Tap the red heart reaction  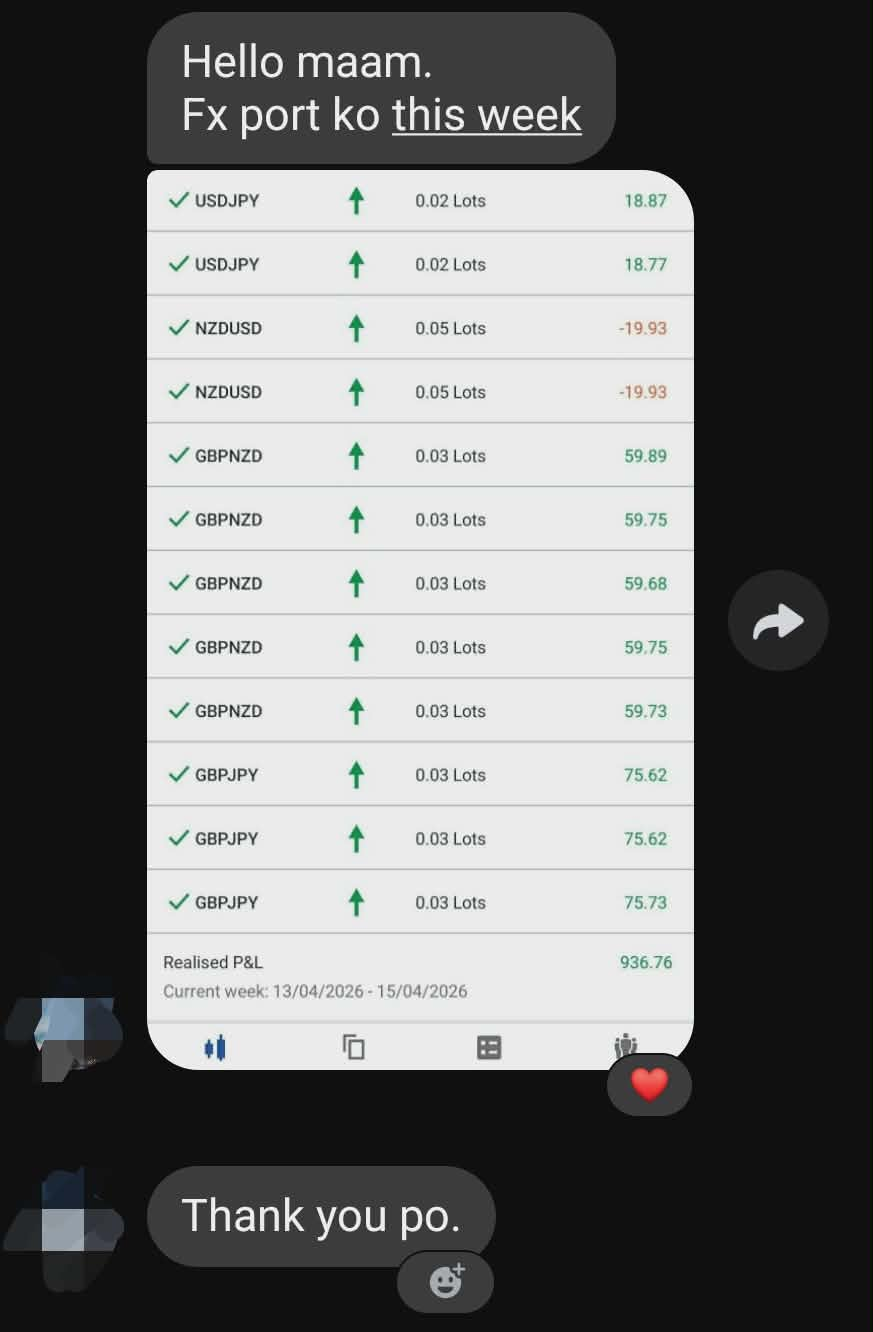(x=649, y=1084)
